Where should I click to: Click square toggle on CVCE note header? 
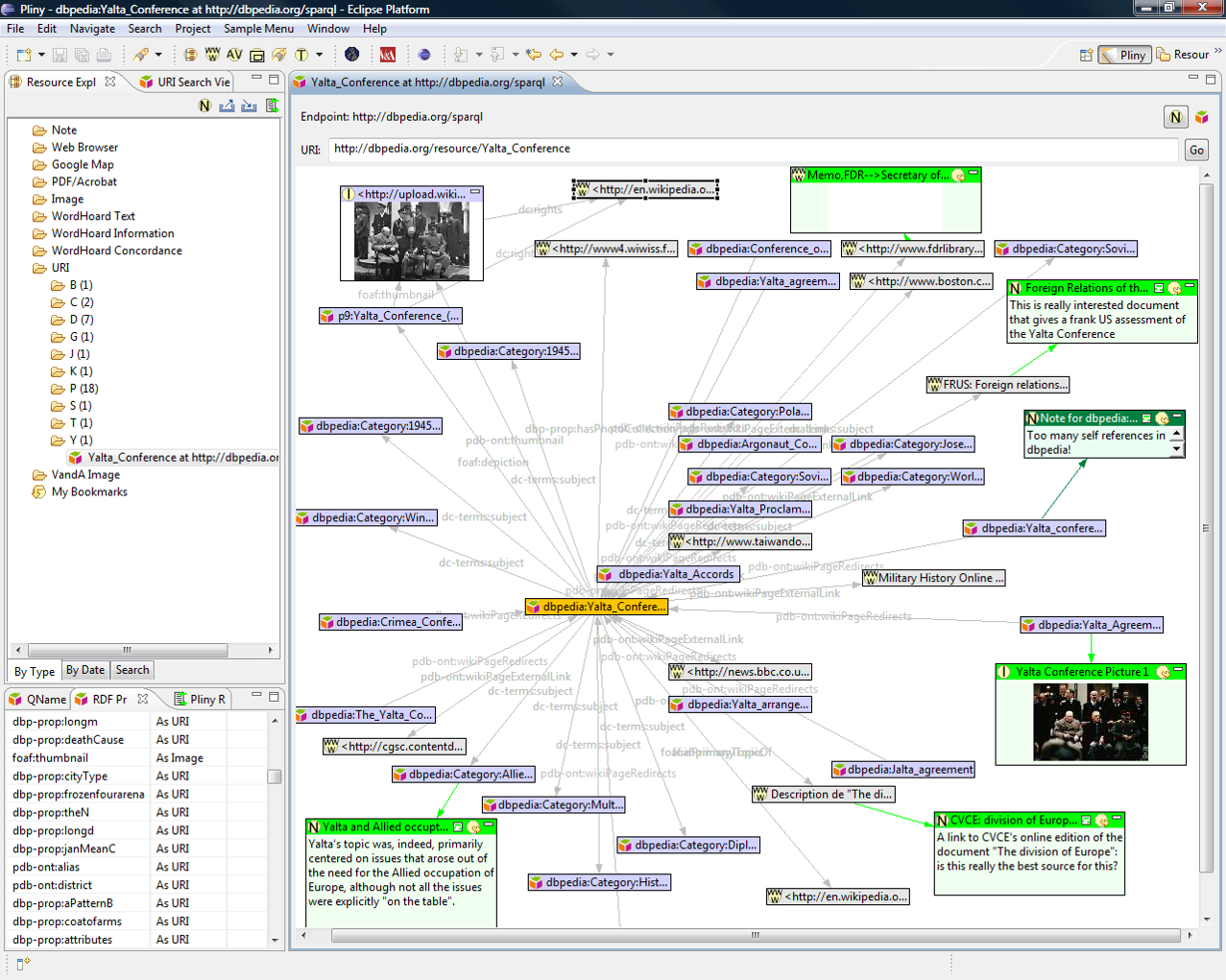tap(1086, 821)
